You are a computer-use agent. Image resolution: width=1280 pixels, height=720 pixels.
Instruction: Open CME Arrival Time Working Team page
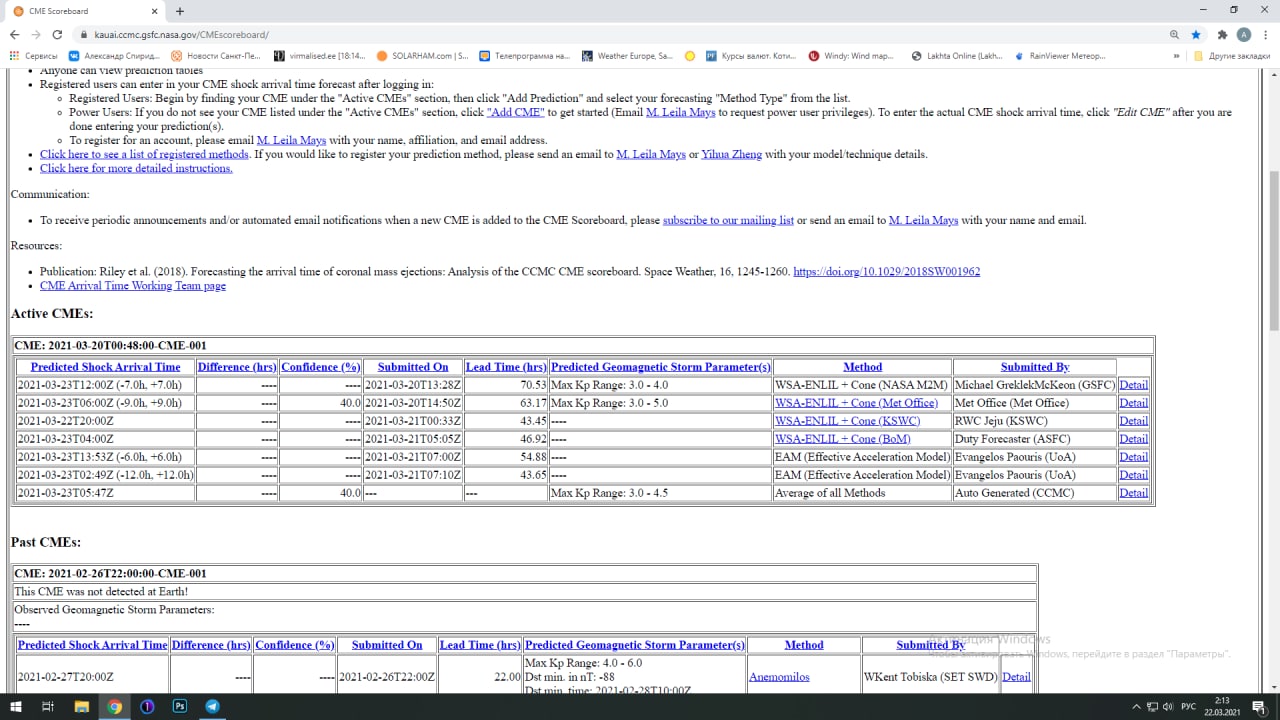coord(133,286)
